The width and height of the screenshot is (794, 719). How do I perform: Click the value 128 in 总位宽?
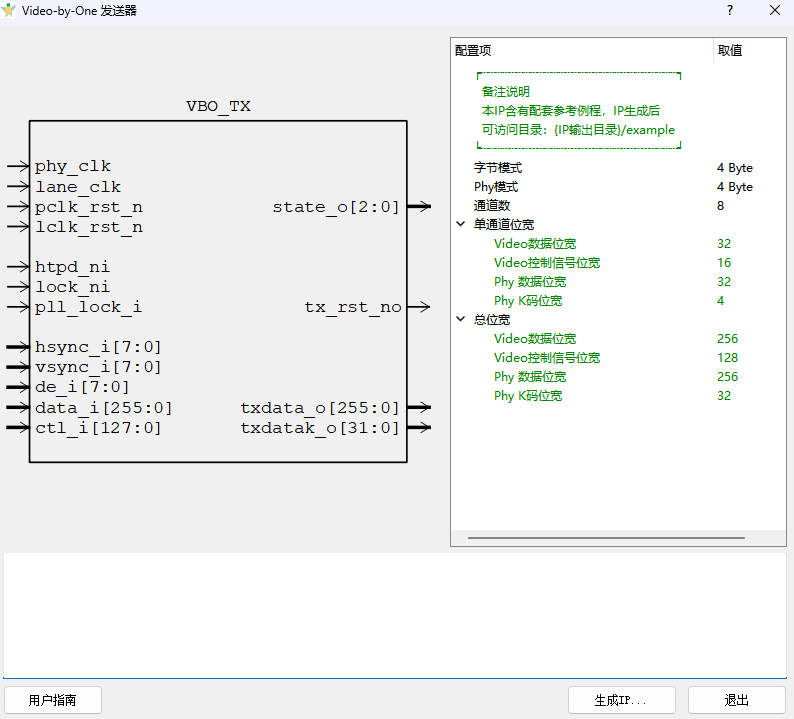728,358
